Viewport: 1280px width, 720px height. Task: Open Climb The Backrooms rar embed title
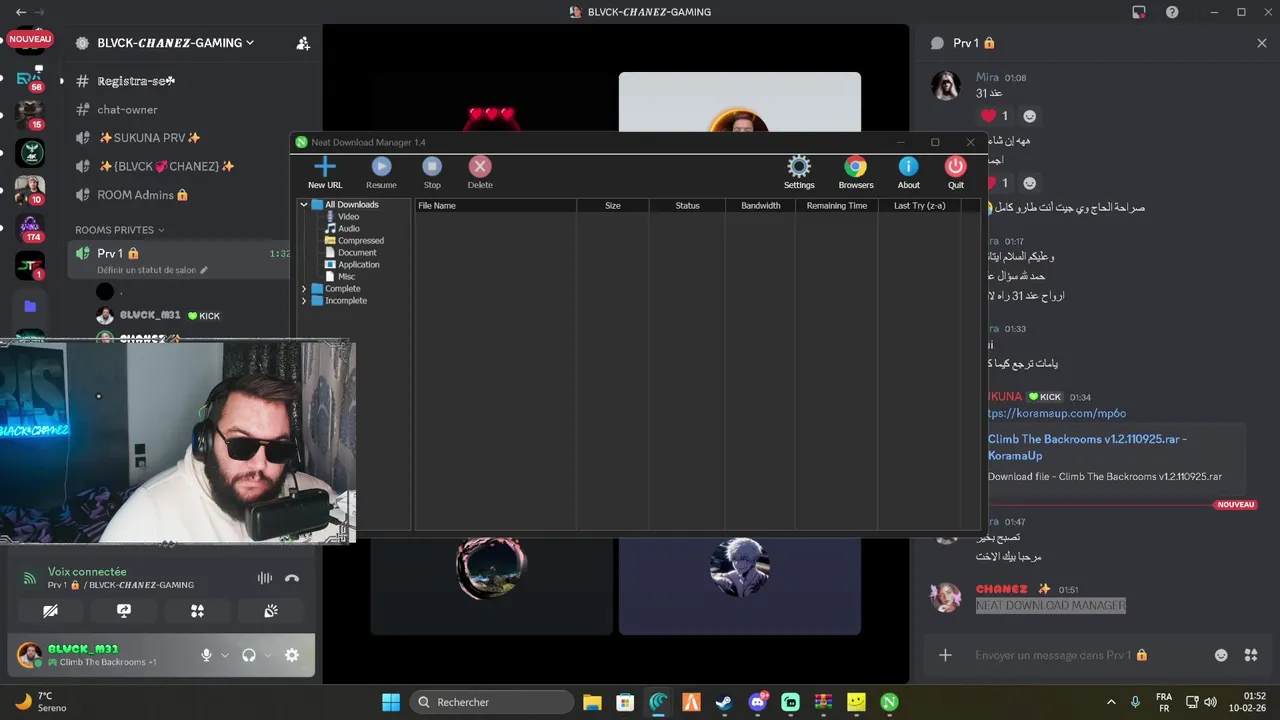click(x=1088, y=447)
